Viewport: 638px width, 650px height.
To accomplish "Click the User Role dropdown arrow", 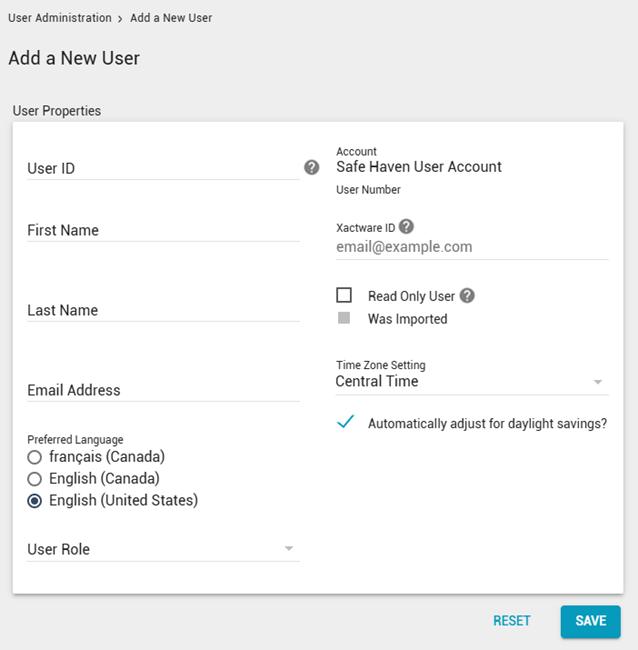I will pos(289,549).
